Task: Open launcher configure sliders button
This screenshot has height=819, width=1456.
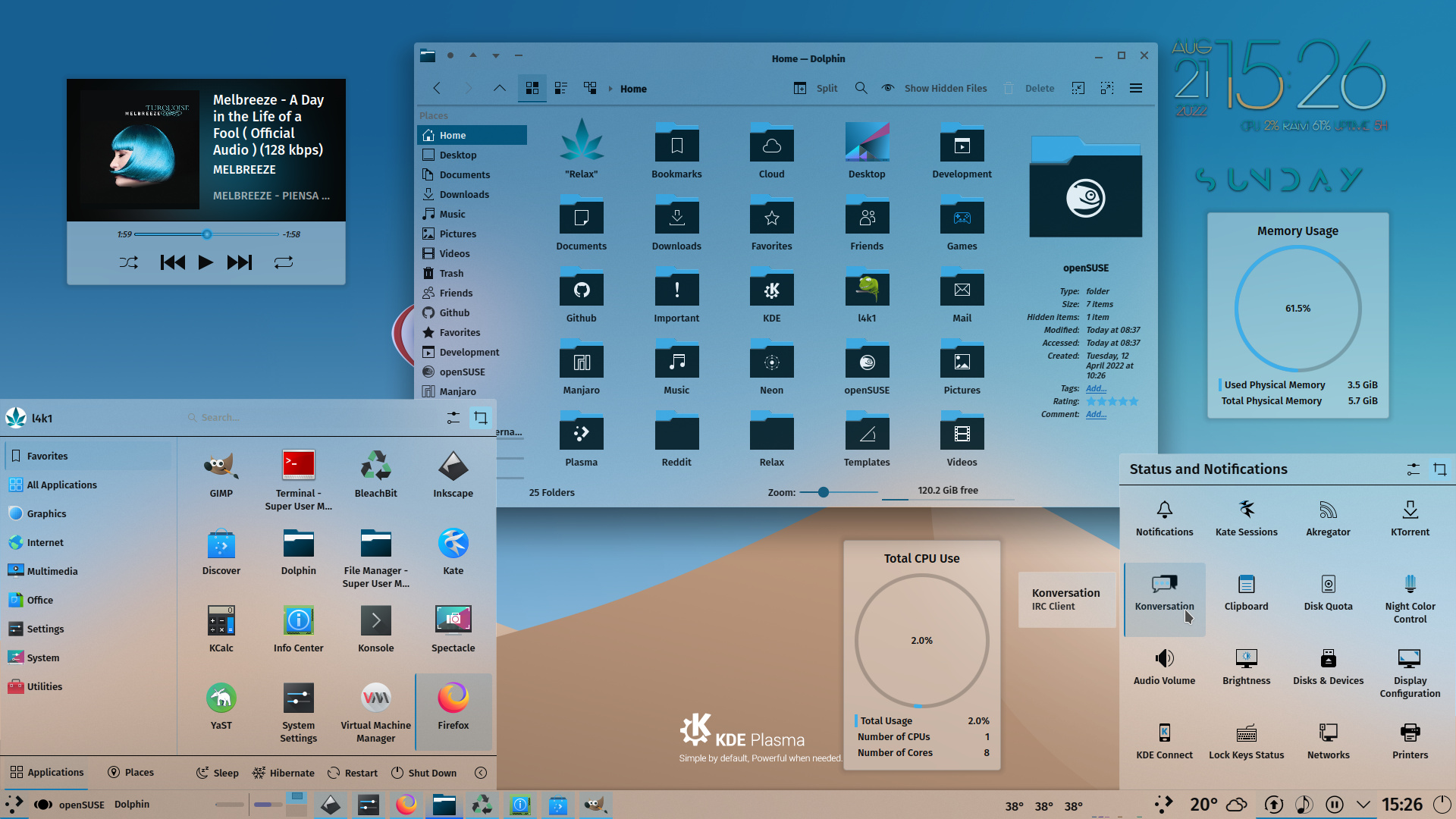Action: tap(453, 418)
